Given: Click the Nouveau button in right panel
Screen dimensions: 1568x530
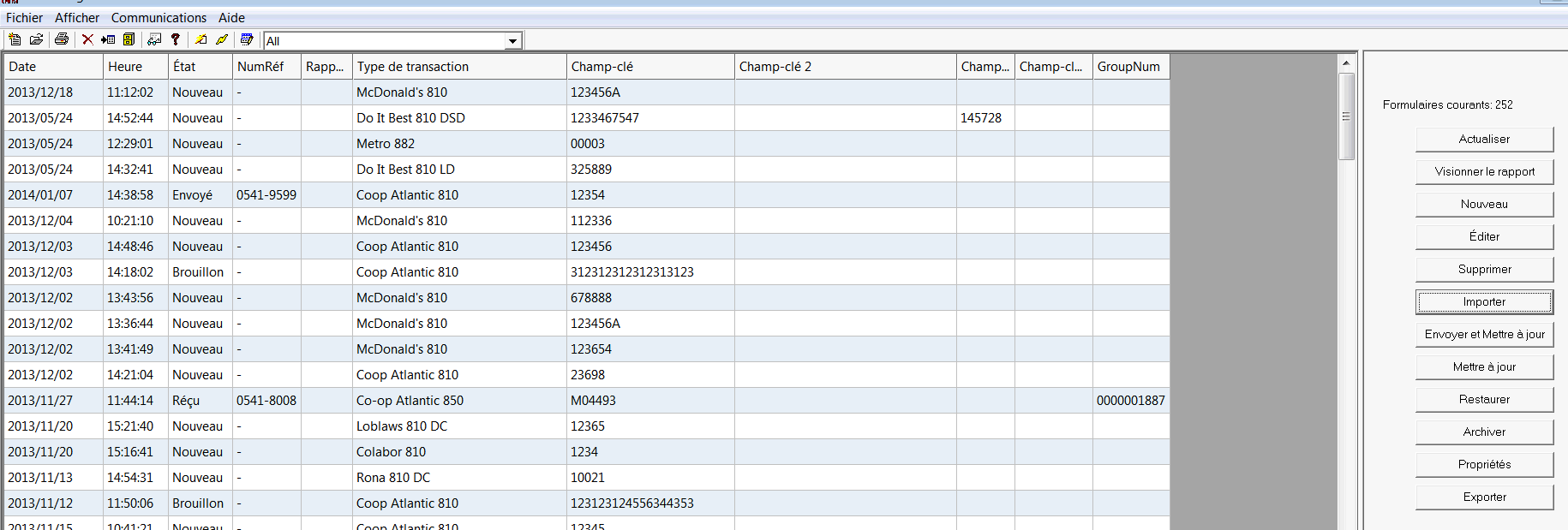Looking at the screenshot, I should [1484, 205].
